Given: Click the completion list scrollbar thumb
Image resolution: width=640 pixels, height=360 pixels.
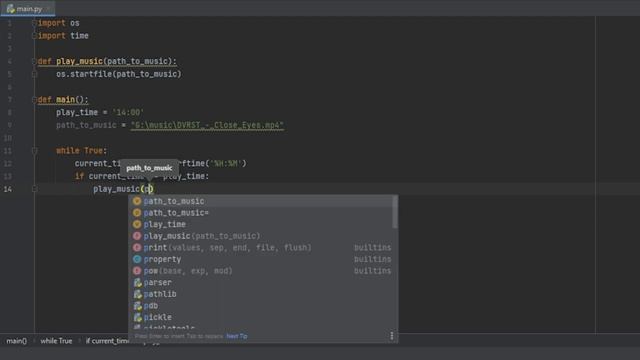Looking at the screenshot, I should point(395,212).
